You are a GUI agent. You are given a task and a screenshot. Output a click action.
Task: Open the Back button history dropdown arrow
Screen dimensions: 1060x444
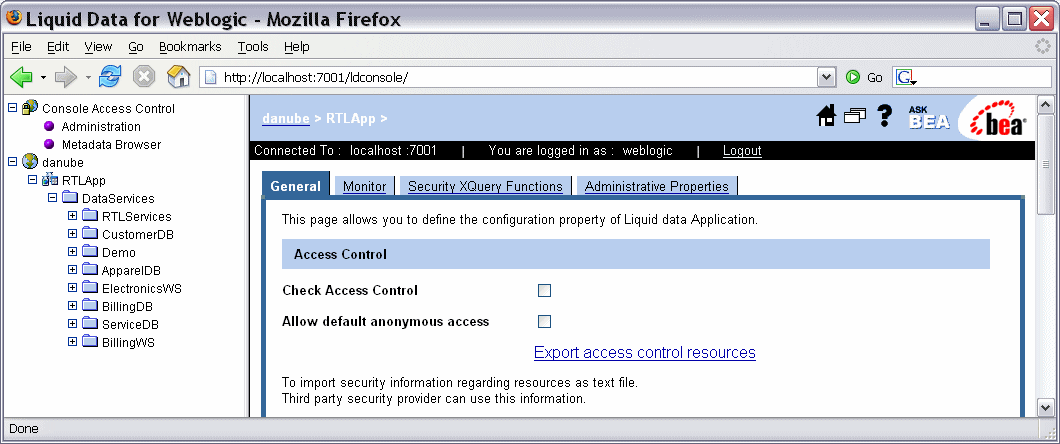[x=43, y=77]
